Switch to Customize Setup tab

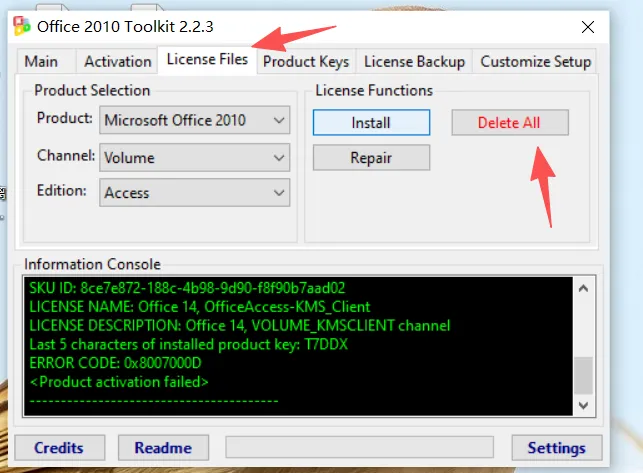tap(535, 62)
